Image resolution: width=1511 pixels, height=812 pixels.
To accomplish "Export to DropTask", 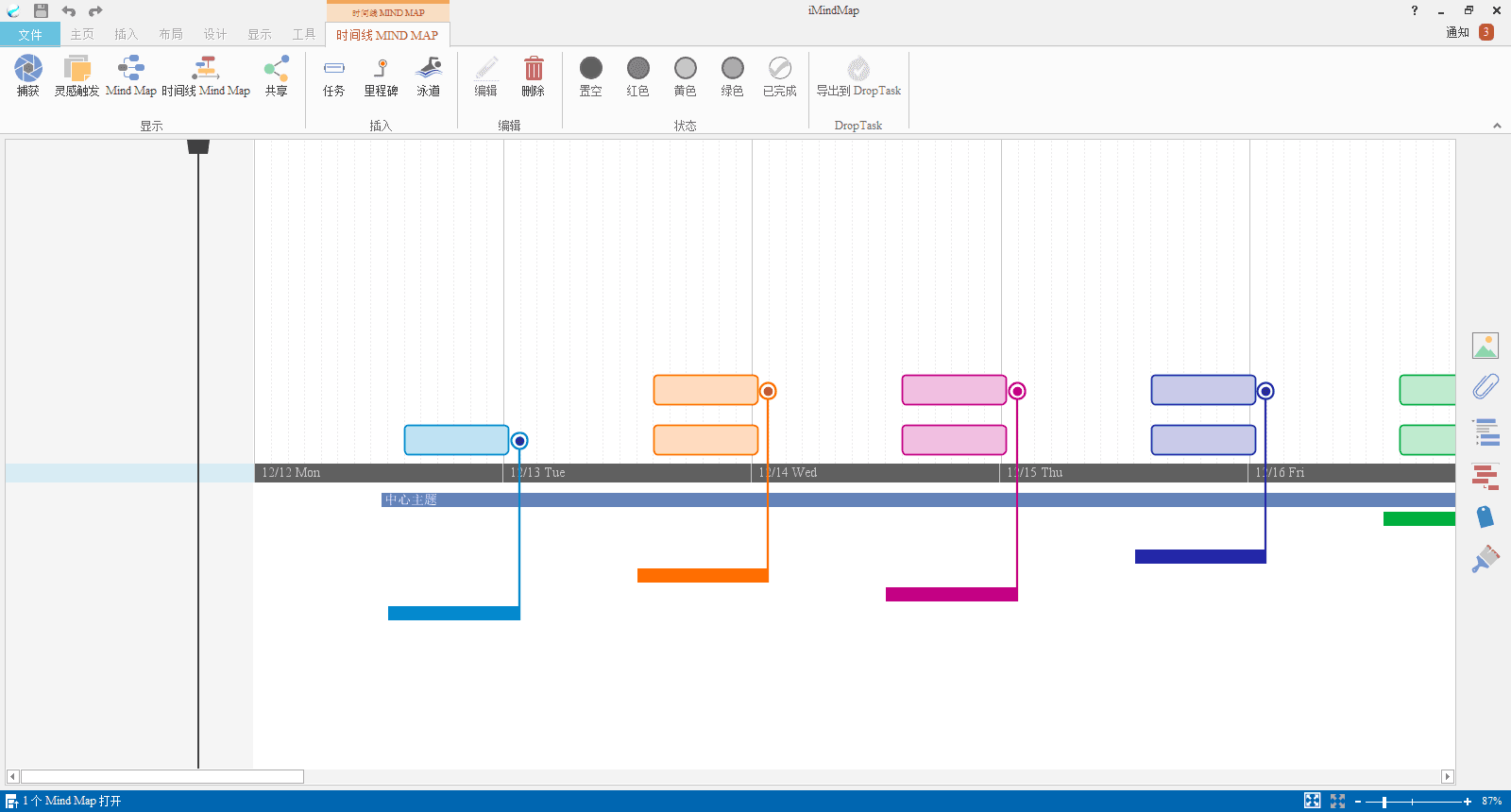I will coord(858,76).
